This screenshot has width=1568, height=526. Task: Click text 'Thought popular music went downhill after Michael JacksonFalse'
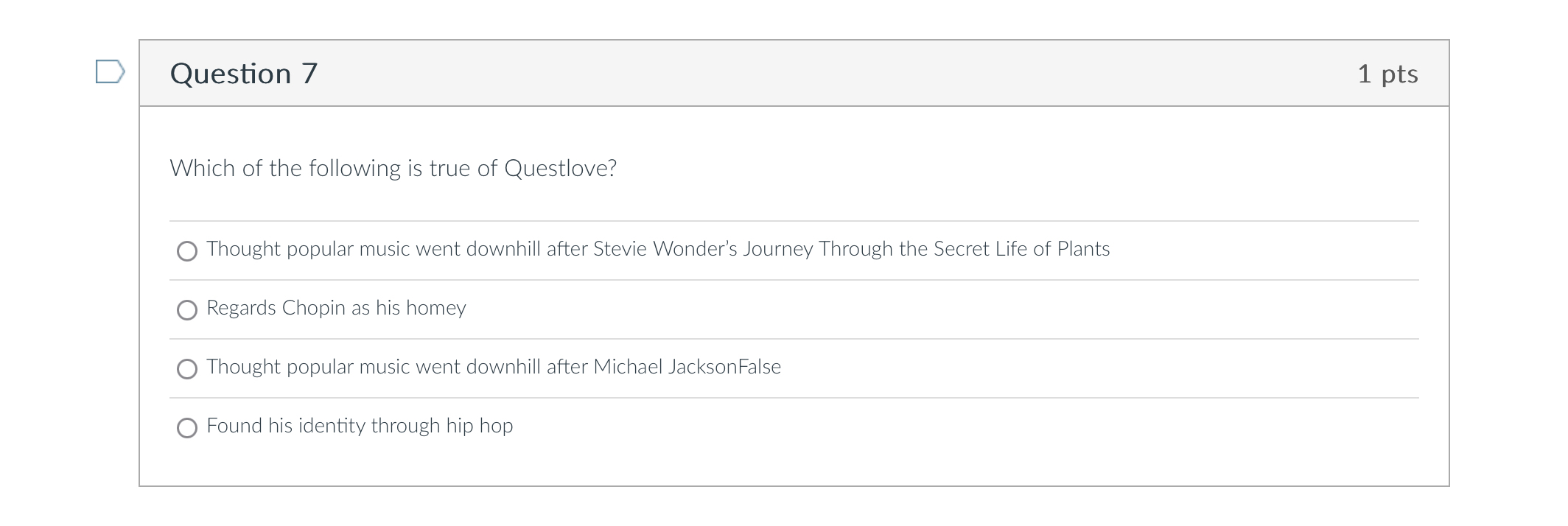494,367
